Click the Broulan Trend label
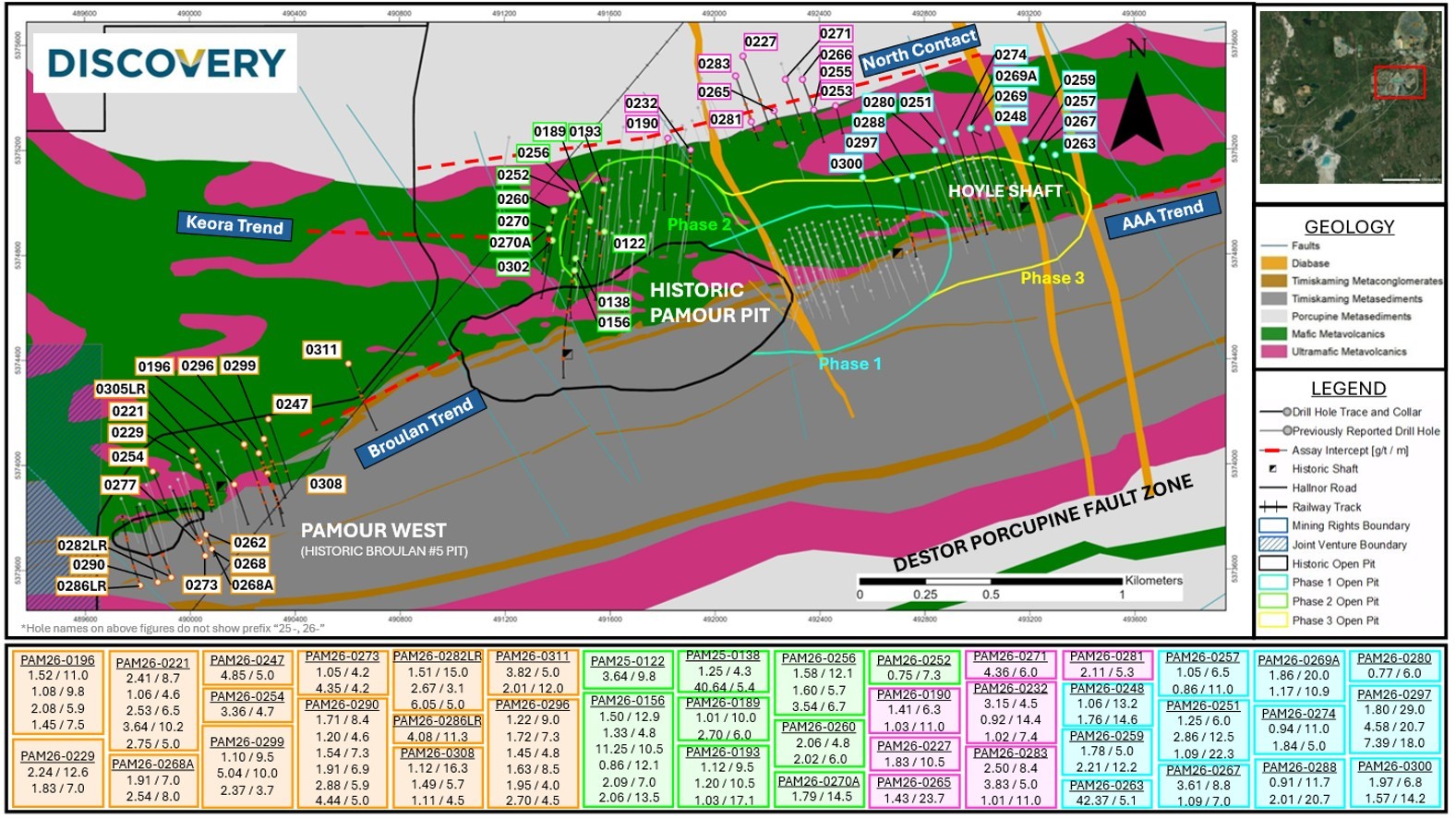Screen dimensions: 1456x819 coord(420,427)
